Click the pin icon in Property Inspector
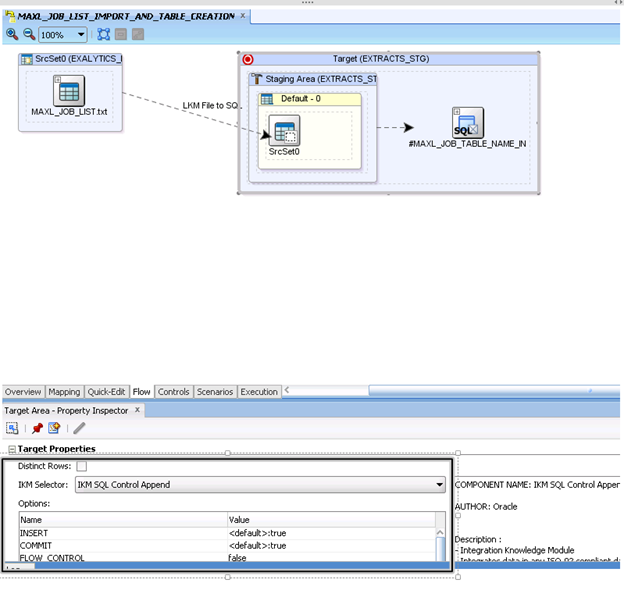Image resolution: width=624 pixels, height=590 pixels. pyautogui.click(x=38, y=428)
